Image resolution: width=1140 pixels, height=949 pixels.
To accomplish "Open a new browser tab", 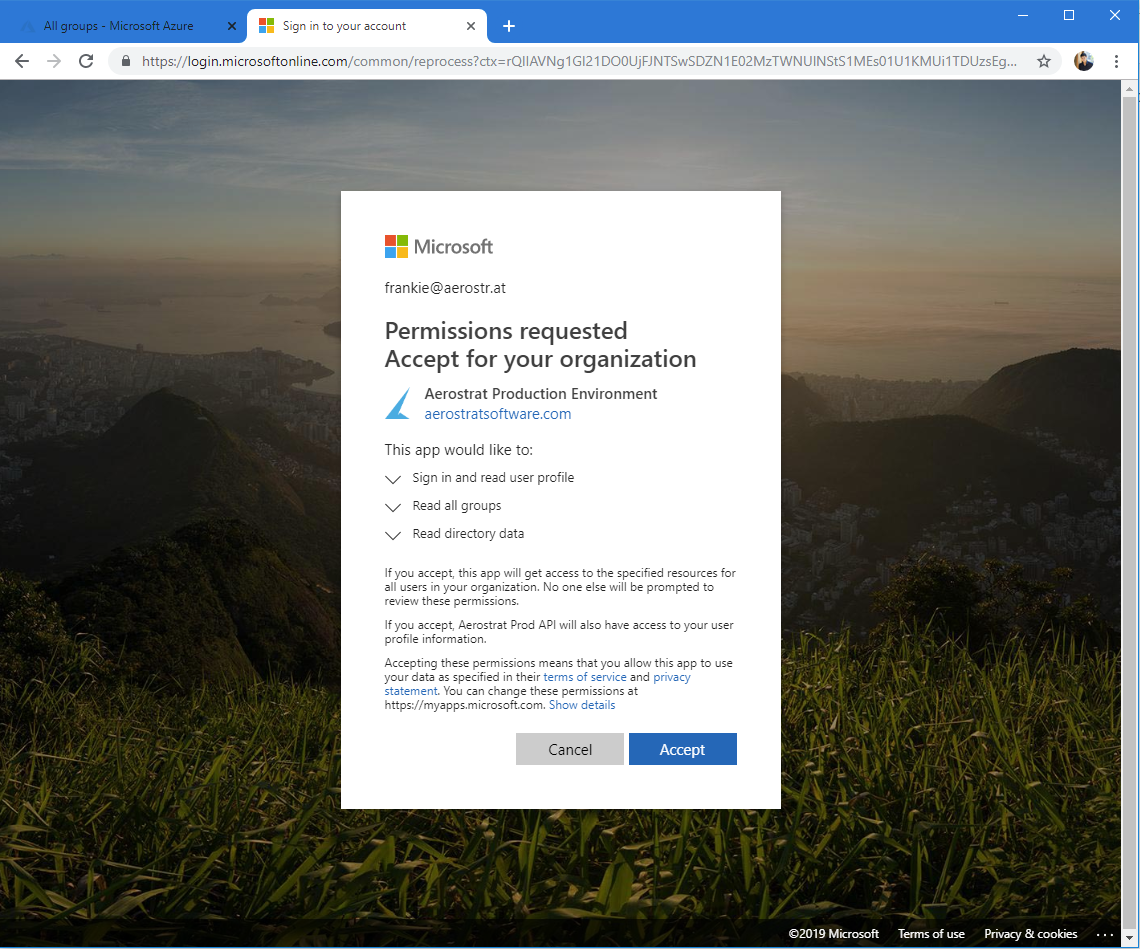I will coord(509,26).
